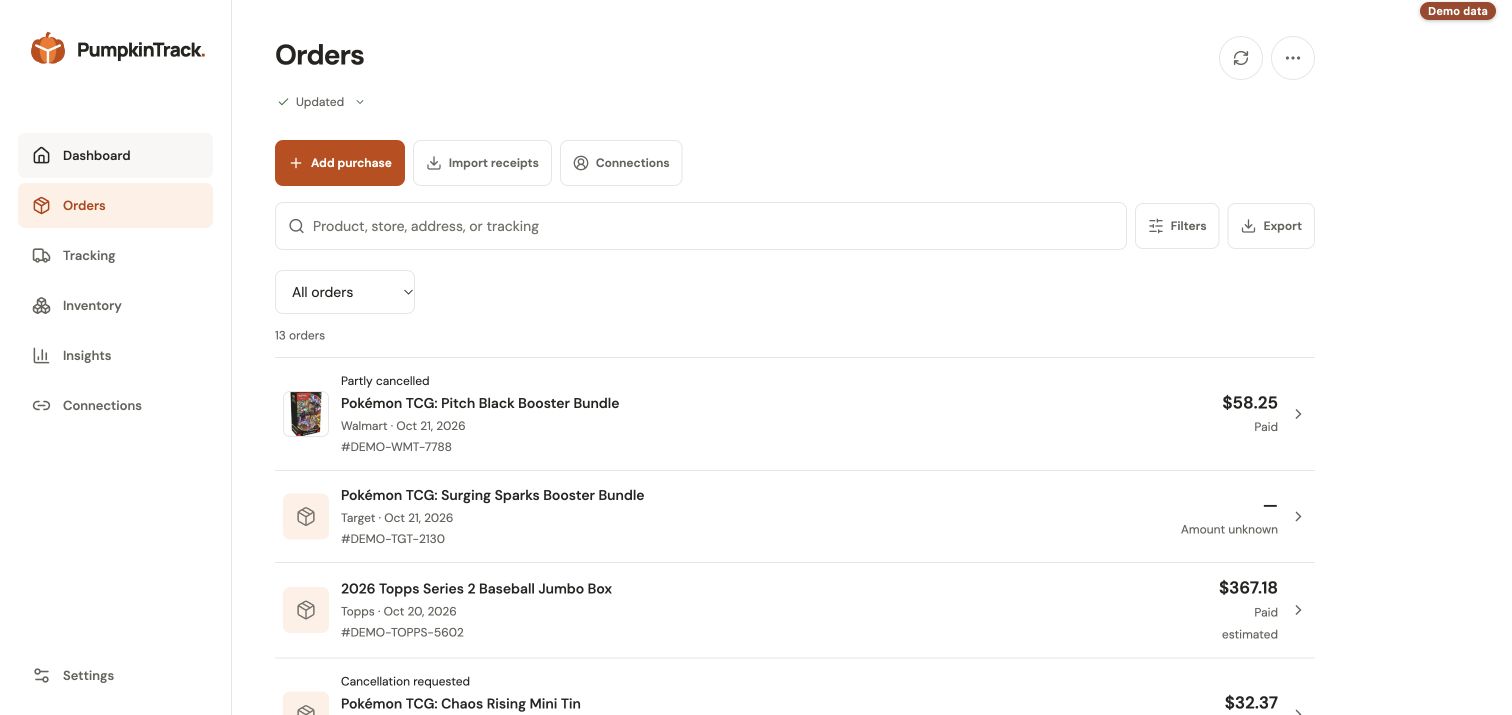Click the $58.25 amount
Screen dimensions: 1512x715
pos(1250,403)
